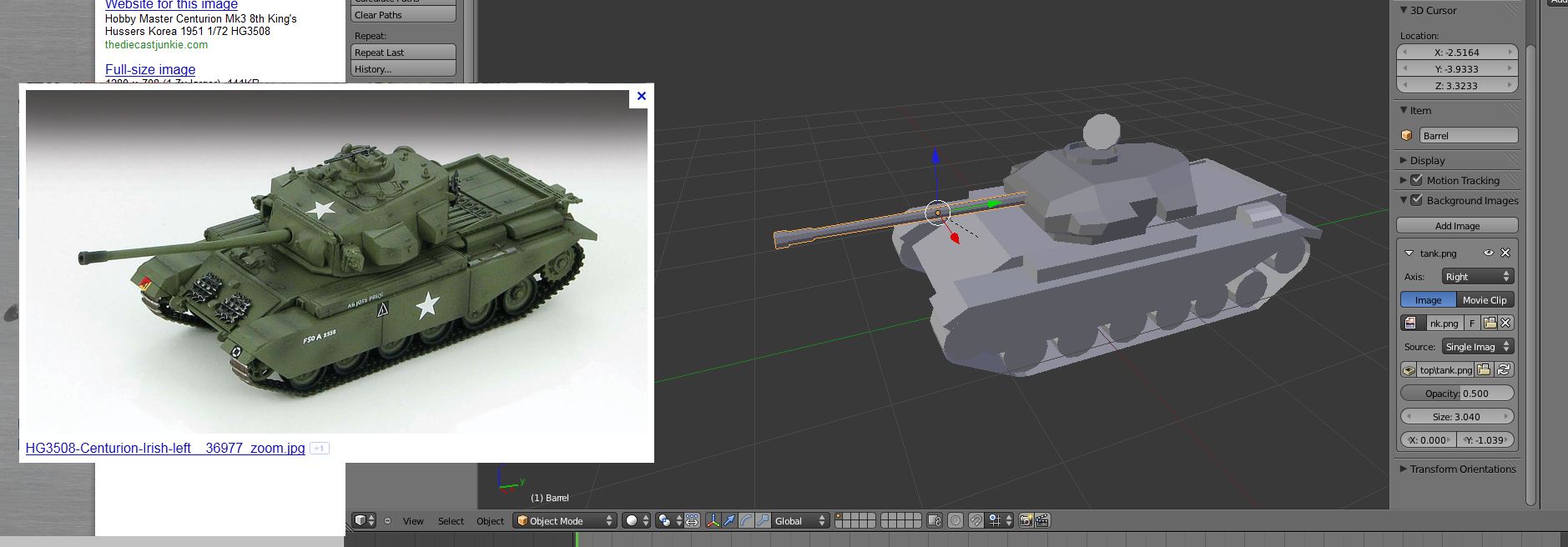Click the 3D cursor Z 3.3233 field
The image size is (1568, 547).
click(1457, 85)
